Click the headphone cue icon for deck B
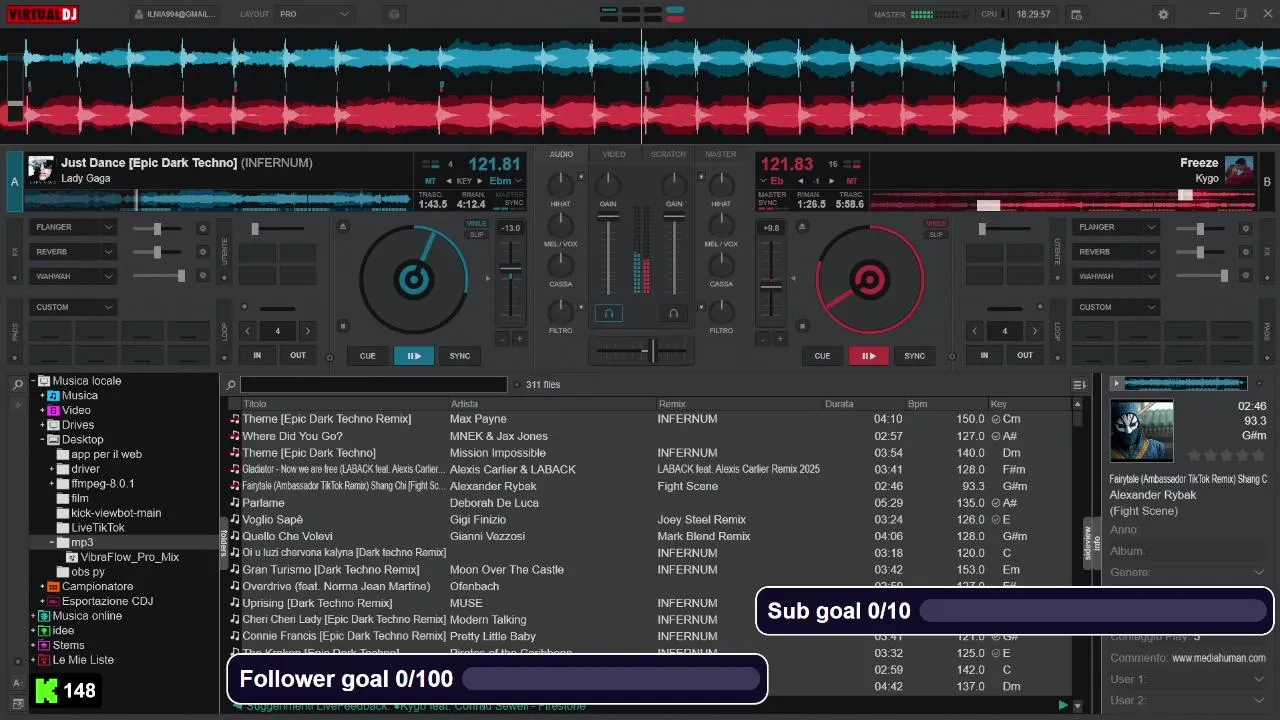 pyautogui.click(x=674, y=313)
